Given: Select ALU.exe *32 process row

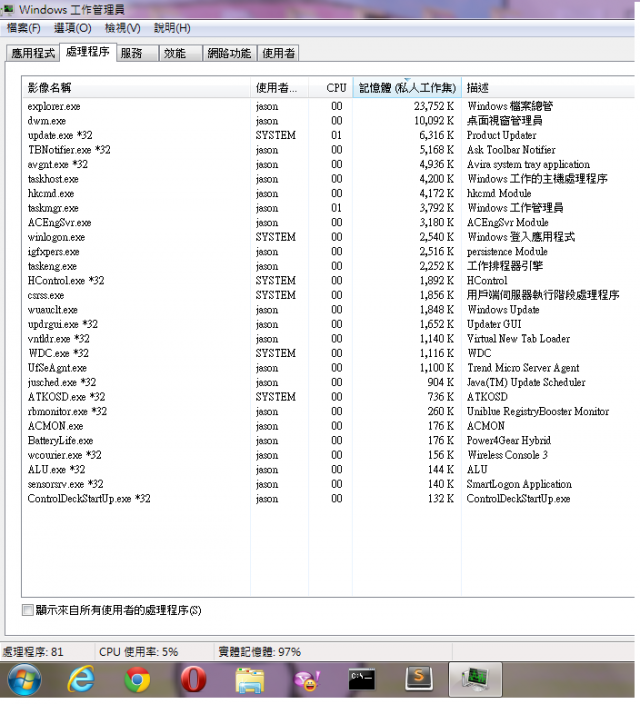Looking at the screenshot, I should 328,470.
